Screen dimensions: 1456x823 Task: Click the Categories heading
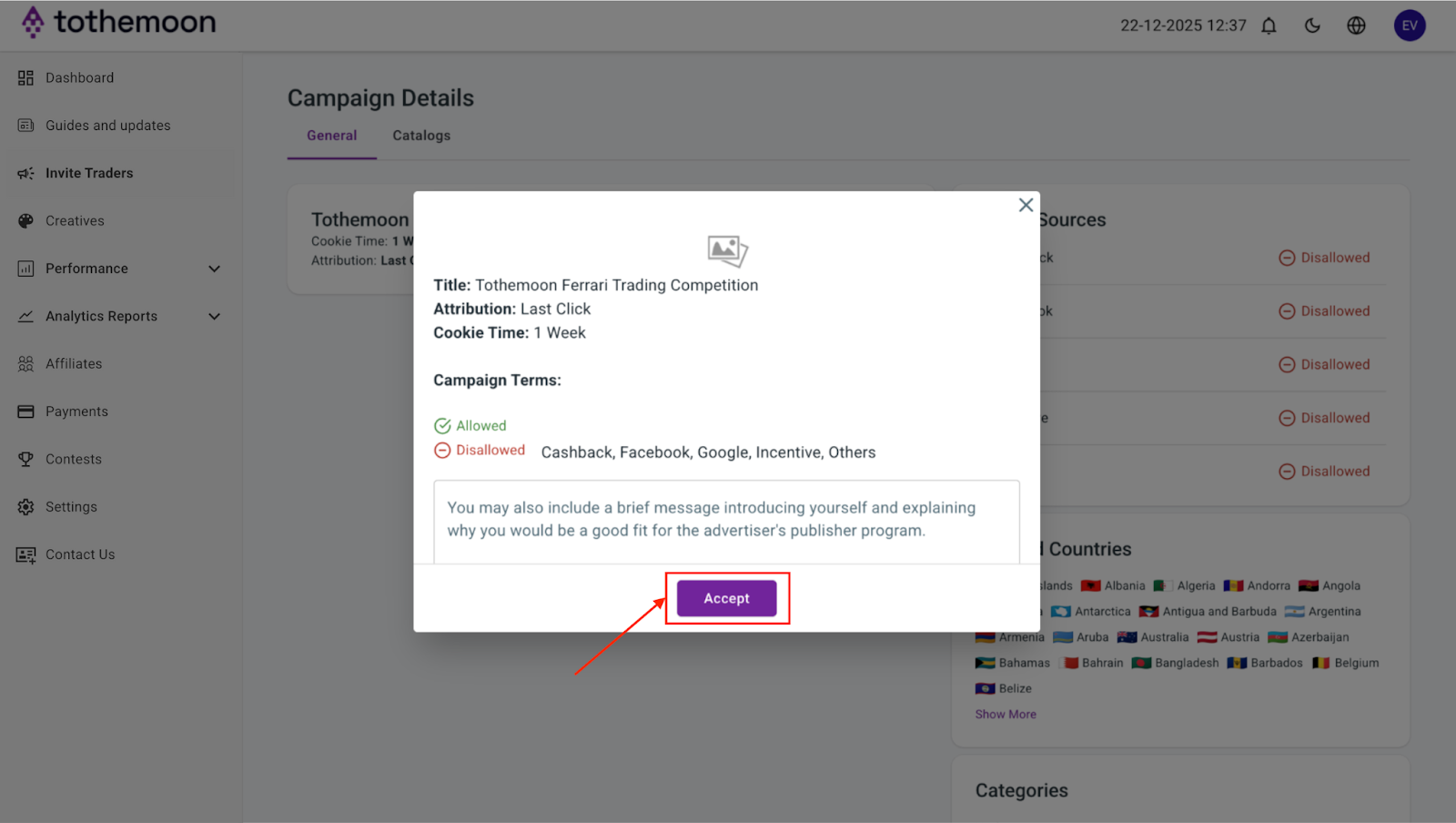(x=1022, y=791)
